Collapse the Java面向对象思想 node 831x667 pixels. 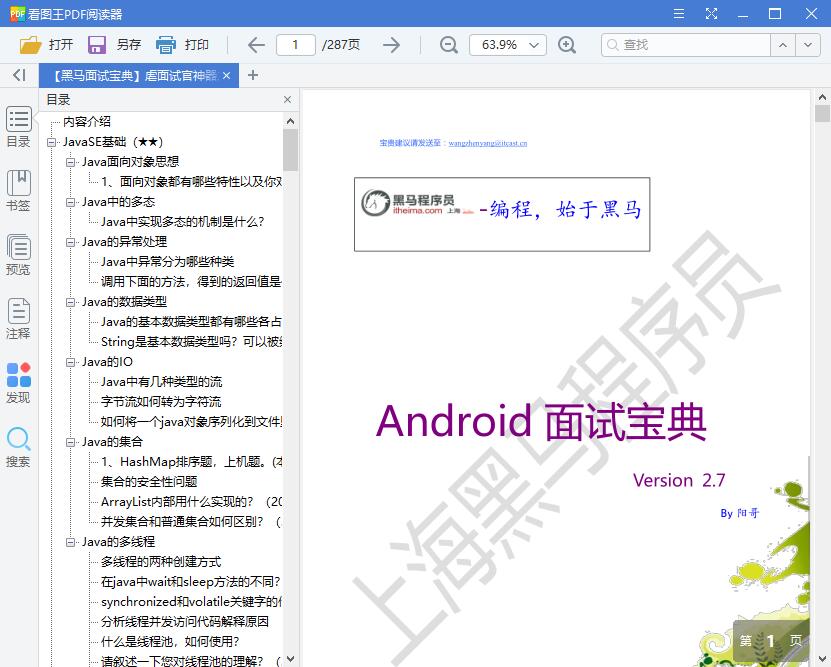click(x=70, y=162)
